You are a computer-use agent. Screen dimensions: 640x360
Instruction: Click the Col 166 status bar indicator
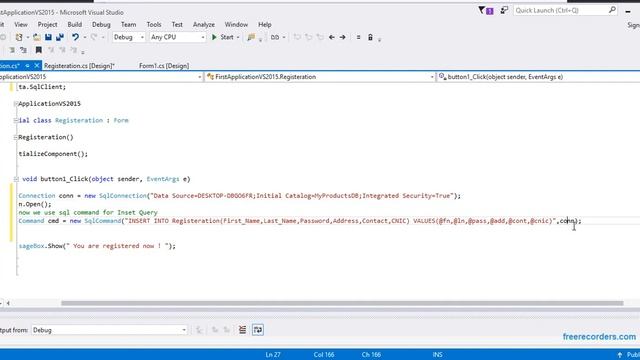324,355
